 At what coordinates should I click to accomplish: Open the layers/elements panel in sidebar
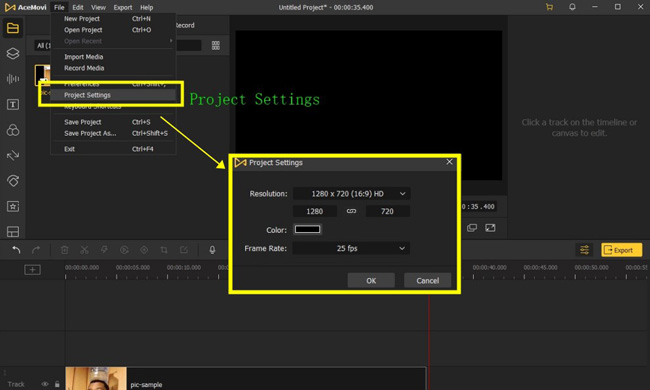pyautogui.click(x=12, y=53)
